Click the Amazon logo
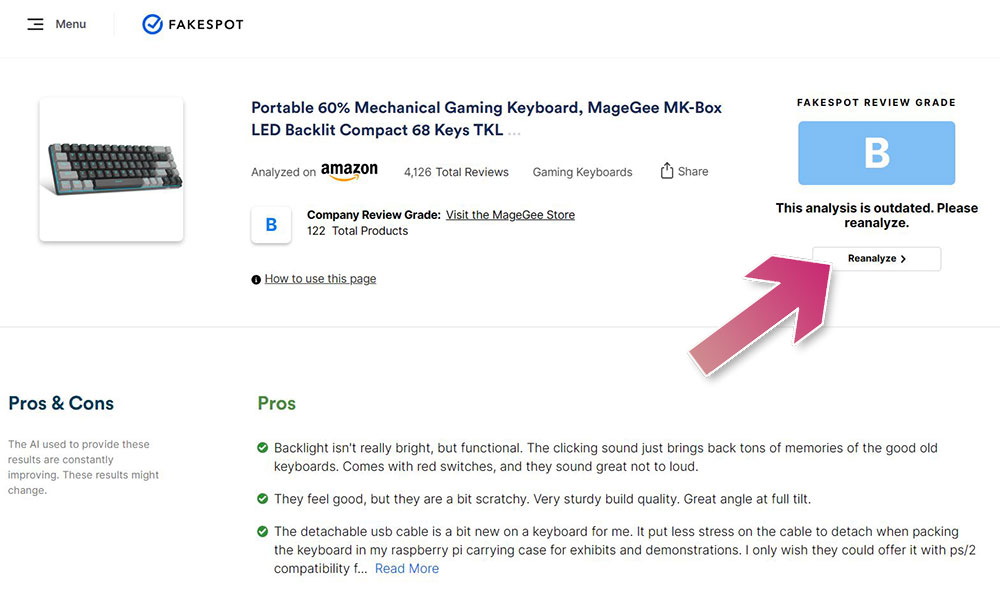This screenshot has width=1000, height=615. pos(349,171)
